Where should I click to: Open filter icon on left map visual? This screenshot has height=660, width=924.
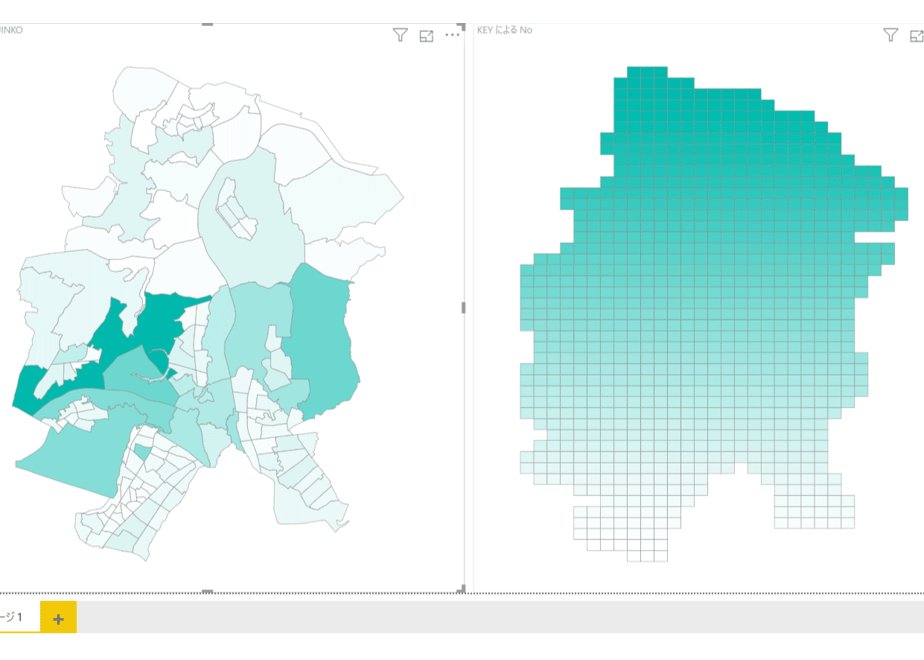pos(400,35)
